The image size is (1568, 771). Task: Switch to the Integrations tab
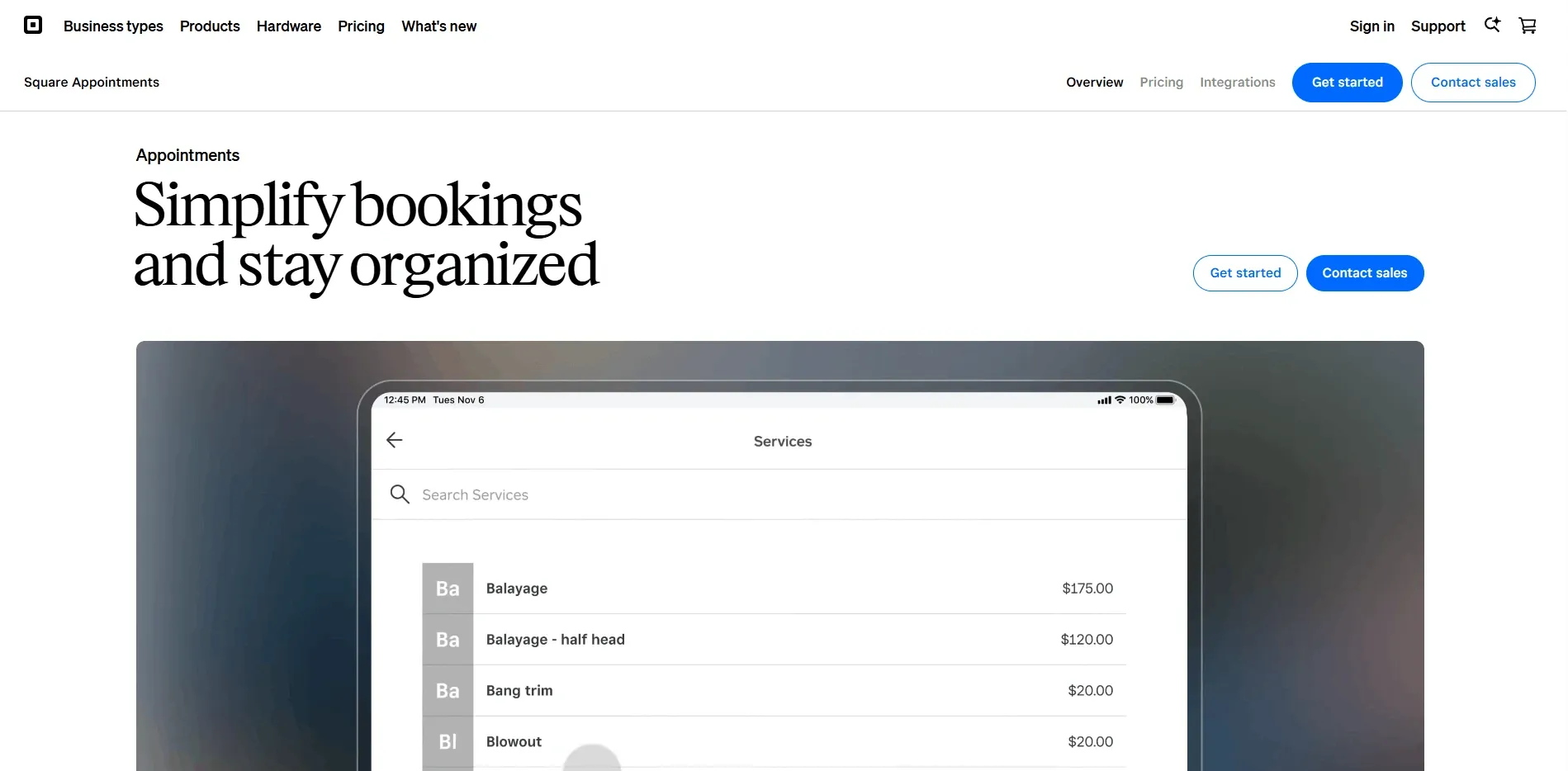1238,83
